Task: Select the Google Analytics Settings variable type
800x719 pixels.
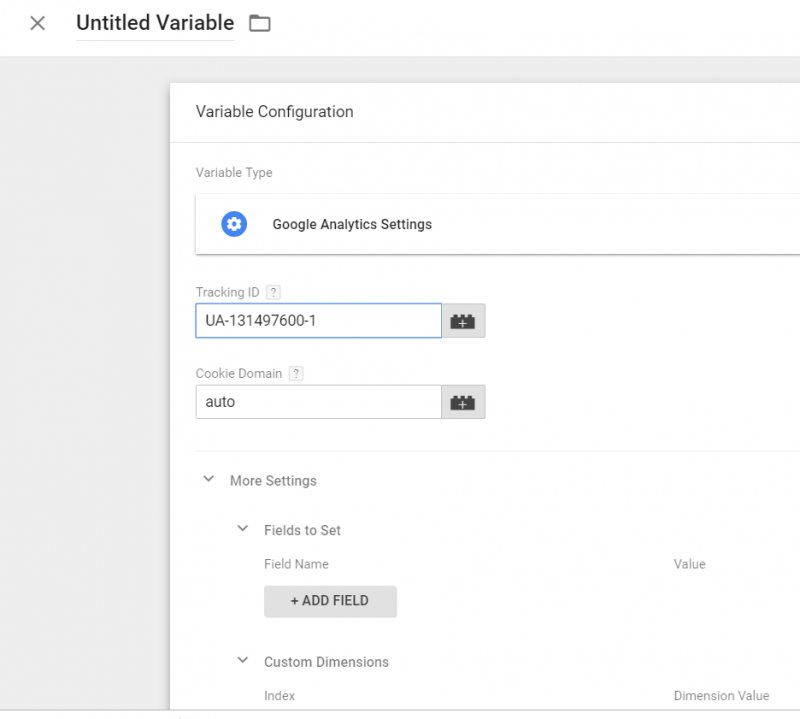Action: point(497,224)
